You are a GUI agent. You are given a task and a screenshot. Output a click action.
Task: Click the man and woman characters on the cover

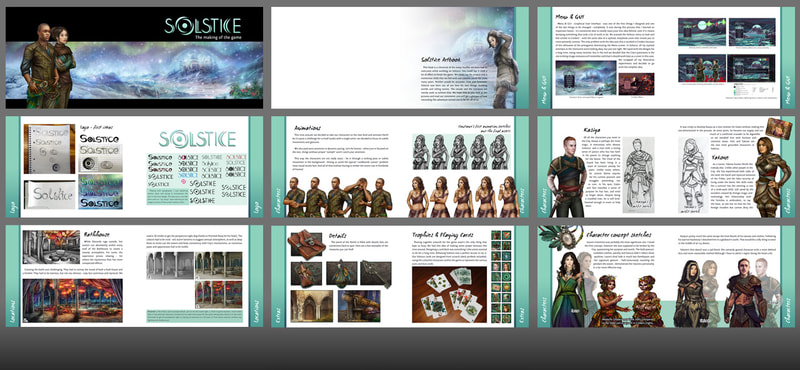pos(47,65)
